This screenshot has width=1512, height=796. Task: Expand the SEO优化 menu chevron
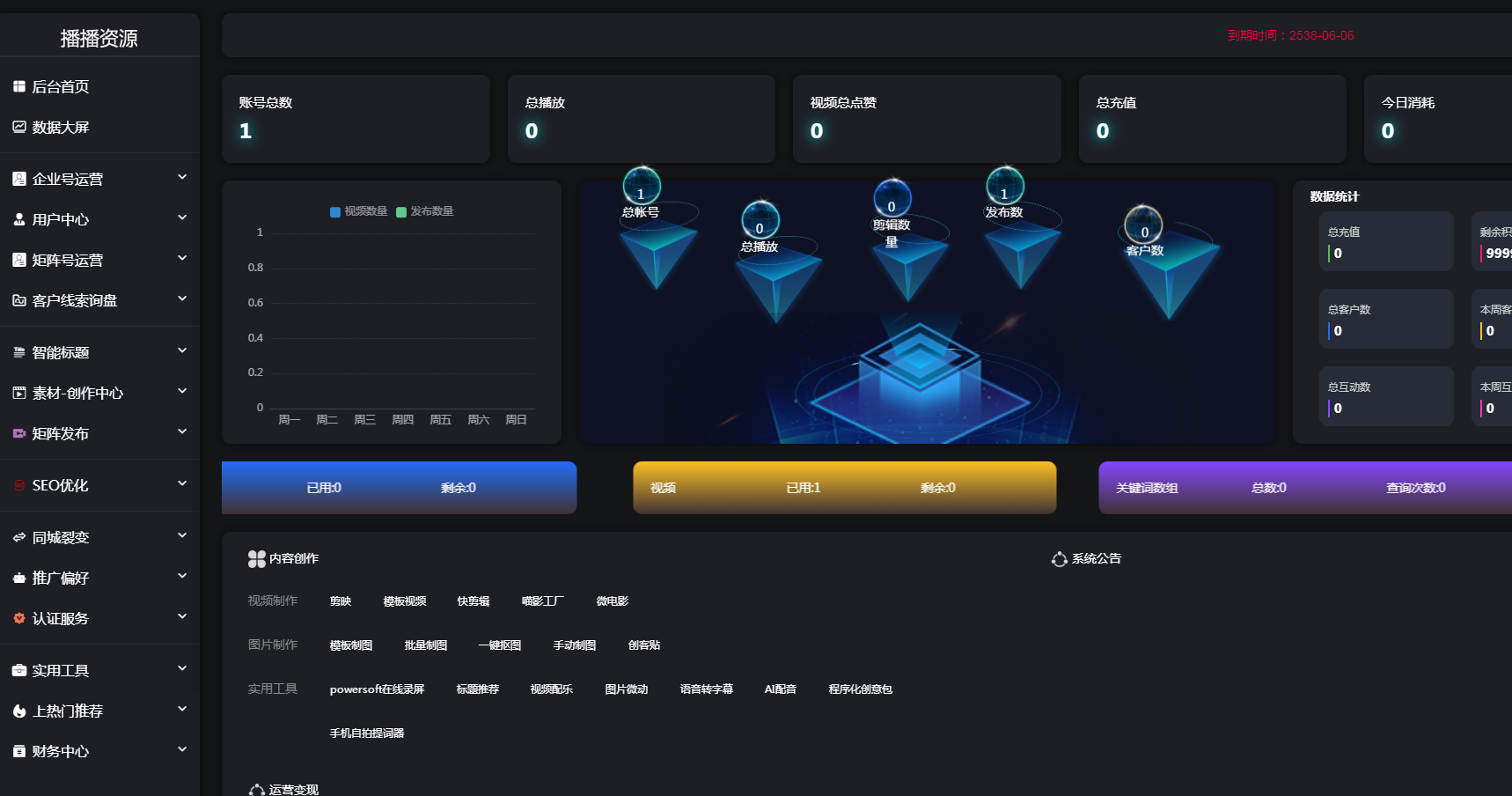coord(182,483)
